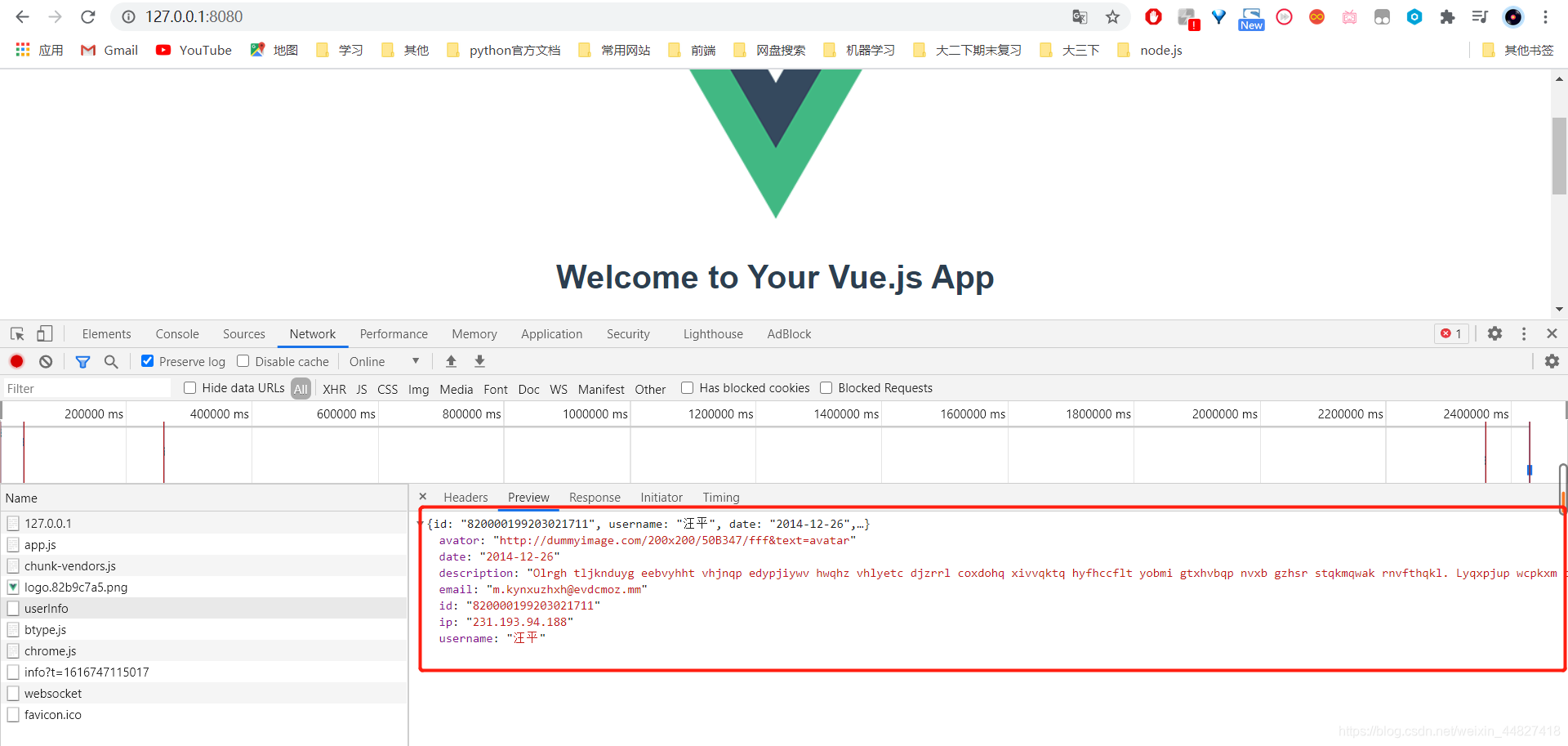Select the favicon.ico request row
The width and height of the screenshot is (1568, 746).
204,714
